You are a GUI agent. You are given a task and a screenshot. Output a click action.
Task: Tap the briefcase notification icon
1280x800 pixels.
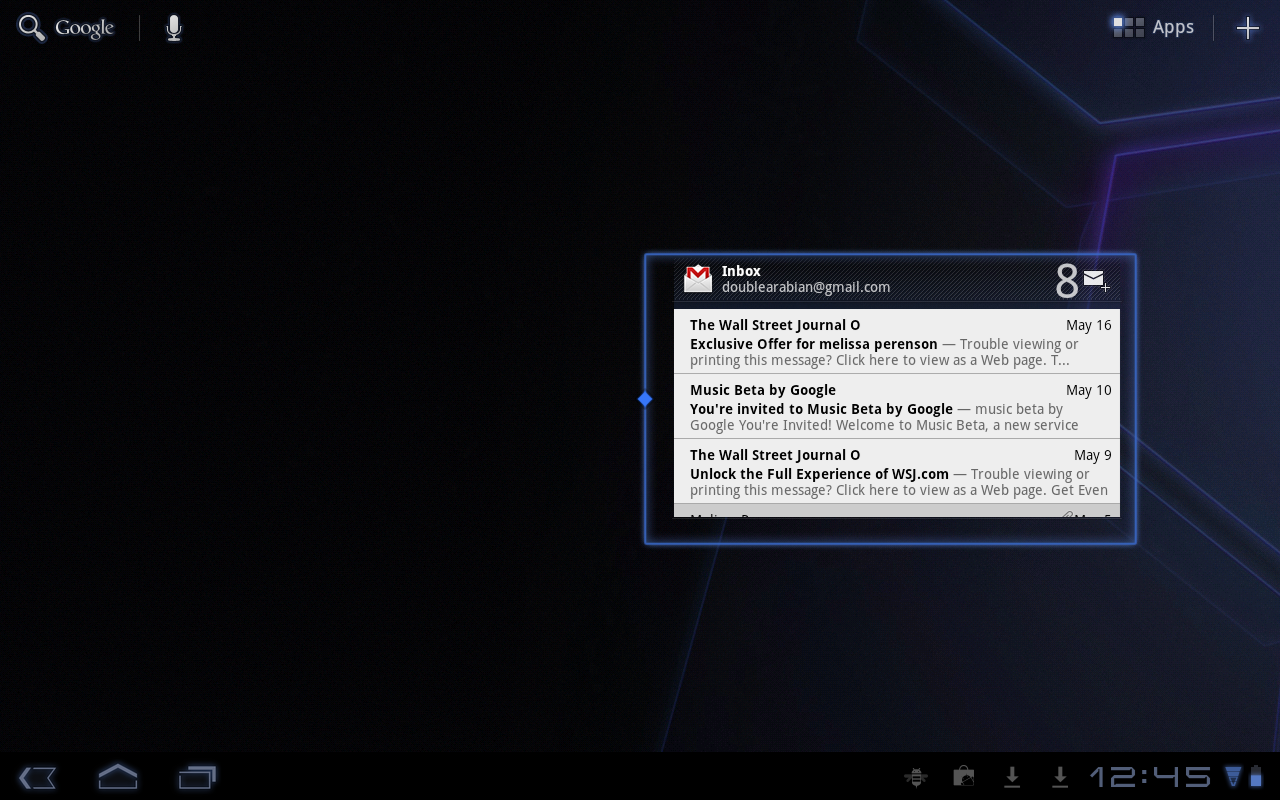pyautogui.click(x=964, y=777)
